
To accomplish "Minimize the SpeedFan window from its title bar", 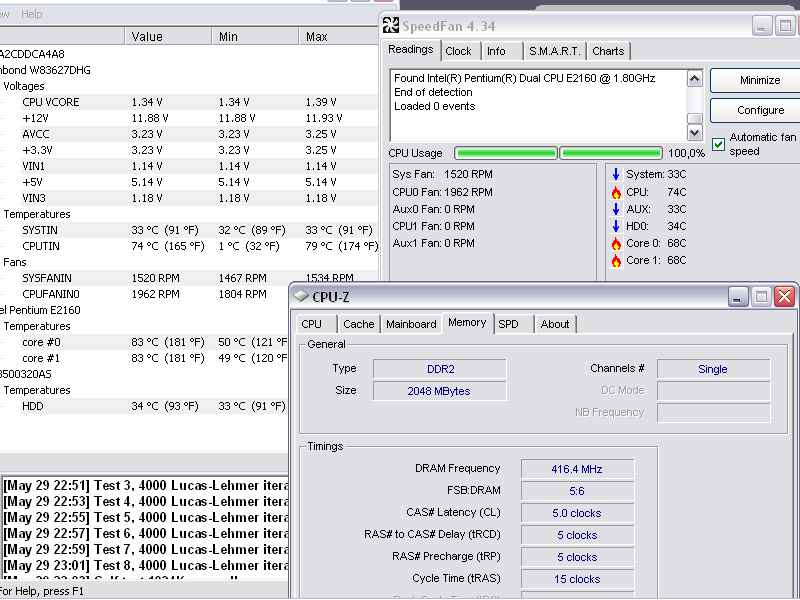I will pos(762,26).
